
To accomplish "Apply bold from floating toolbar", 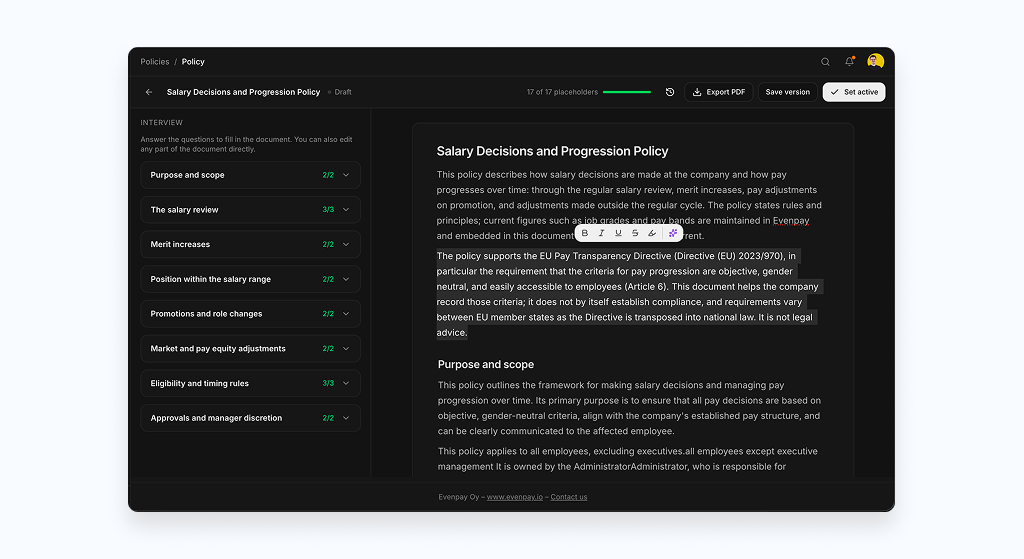I will click(584, 233).
